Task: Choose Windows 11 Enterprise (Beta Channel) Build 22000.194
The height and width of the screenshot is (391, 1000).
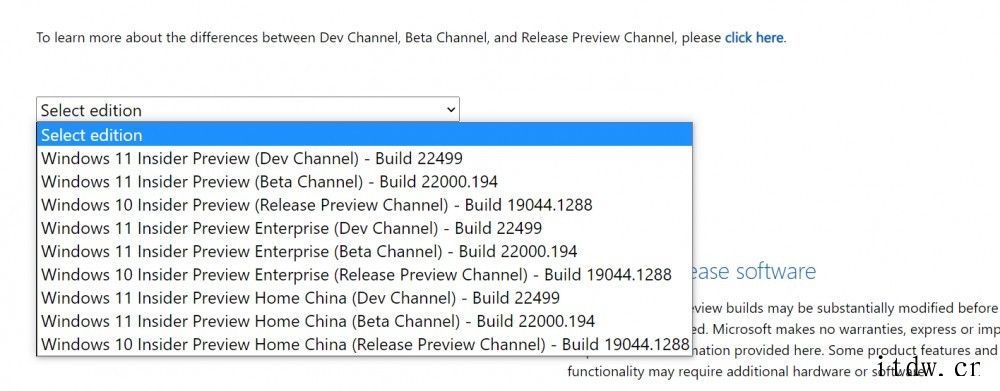Action: (365, 251)
